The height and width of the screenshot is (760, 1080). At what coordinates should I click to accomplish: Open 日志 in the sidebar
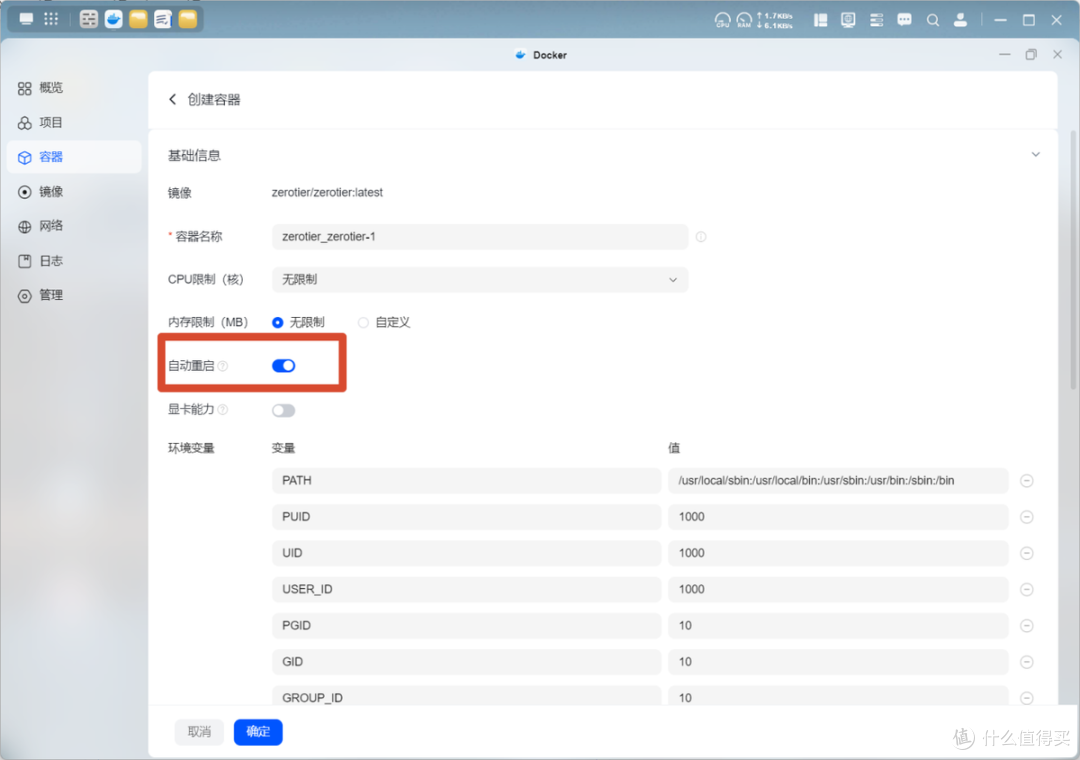pyautogui.click(x=74, y=260)
